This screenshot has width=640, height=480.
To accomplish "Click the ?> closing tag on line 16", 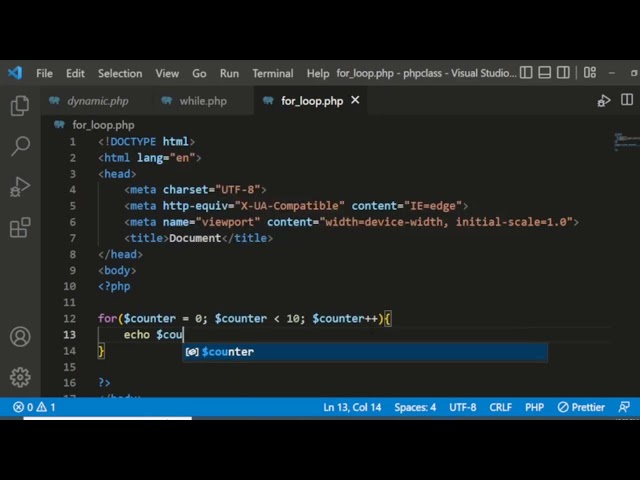I will click(x=104, y=383).
